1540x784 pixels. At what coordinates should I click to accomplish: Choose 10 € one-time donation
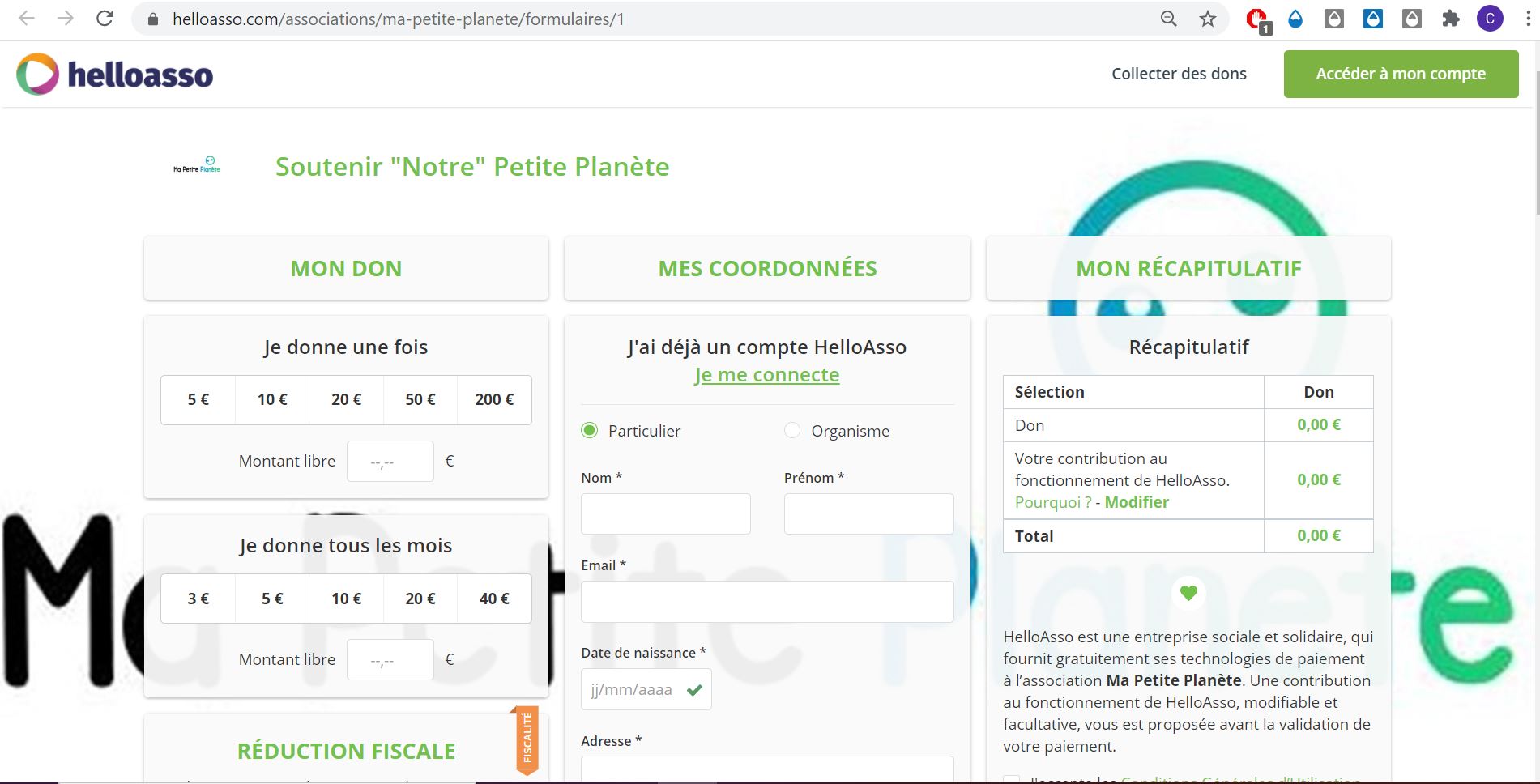pyautogui.click(x=272, y=399)
